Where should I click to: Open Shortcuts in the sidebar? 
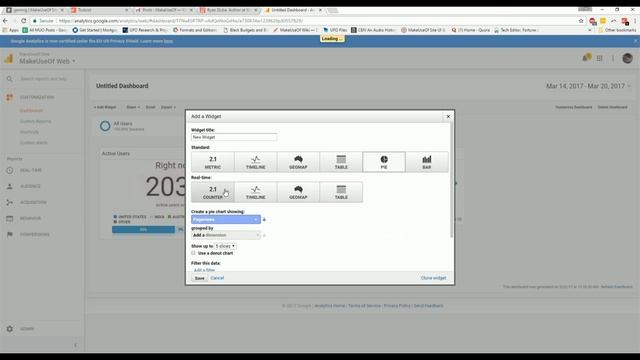[x=29, y=132]
